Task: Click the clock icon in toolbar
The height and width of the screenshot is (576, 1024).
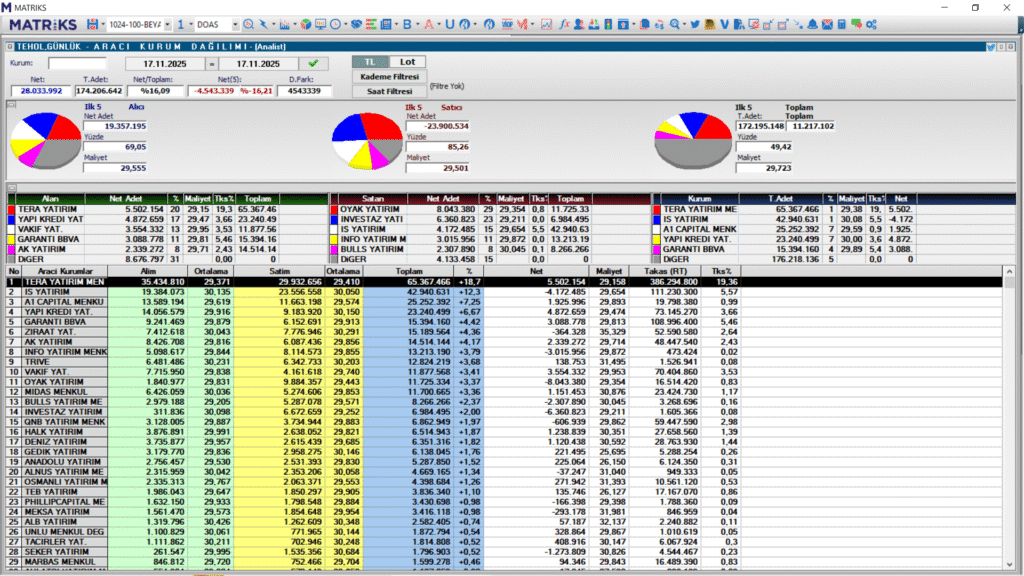Action: click(335, 24)
